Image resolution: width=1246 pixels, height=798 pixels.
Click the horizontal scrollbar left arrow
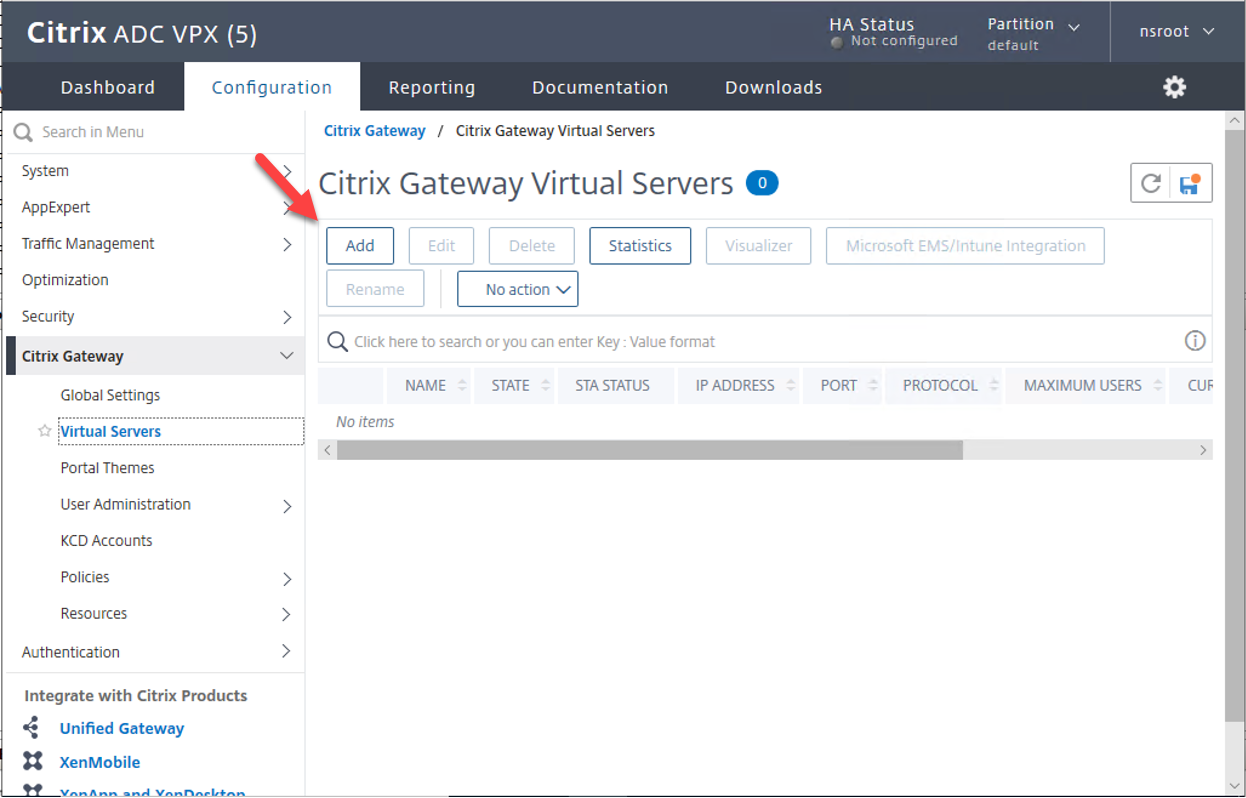[x=327, y=450]
